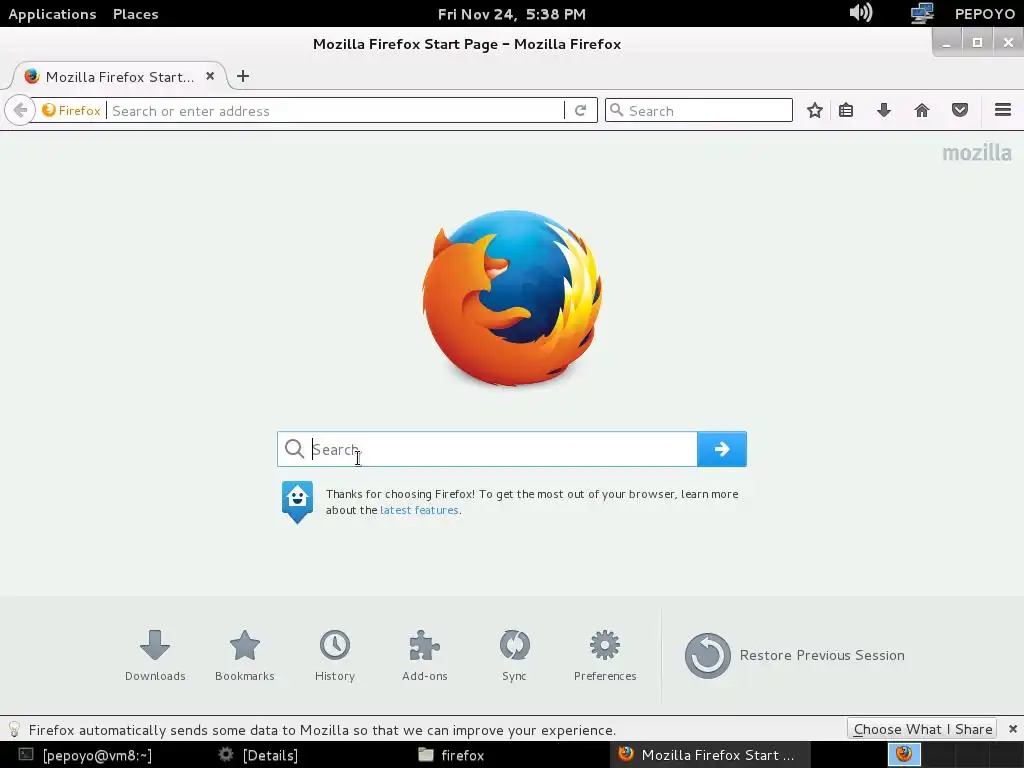
Task: Click the mozilla wordmark link
Action: pyautogui.click(x=977, y=153)
